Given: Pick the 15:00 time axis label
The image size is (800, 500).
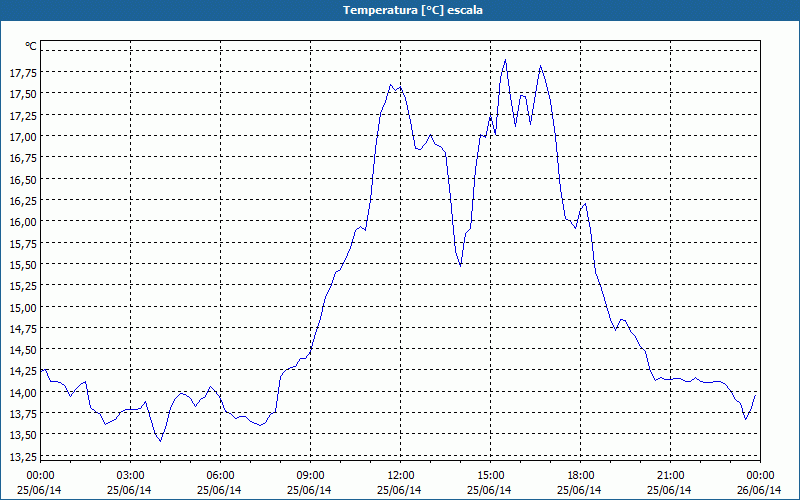Looking at the screenshot, I should coord(490,476).
